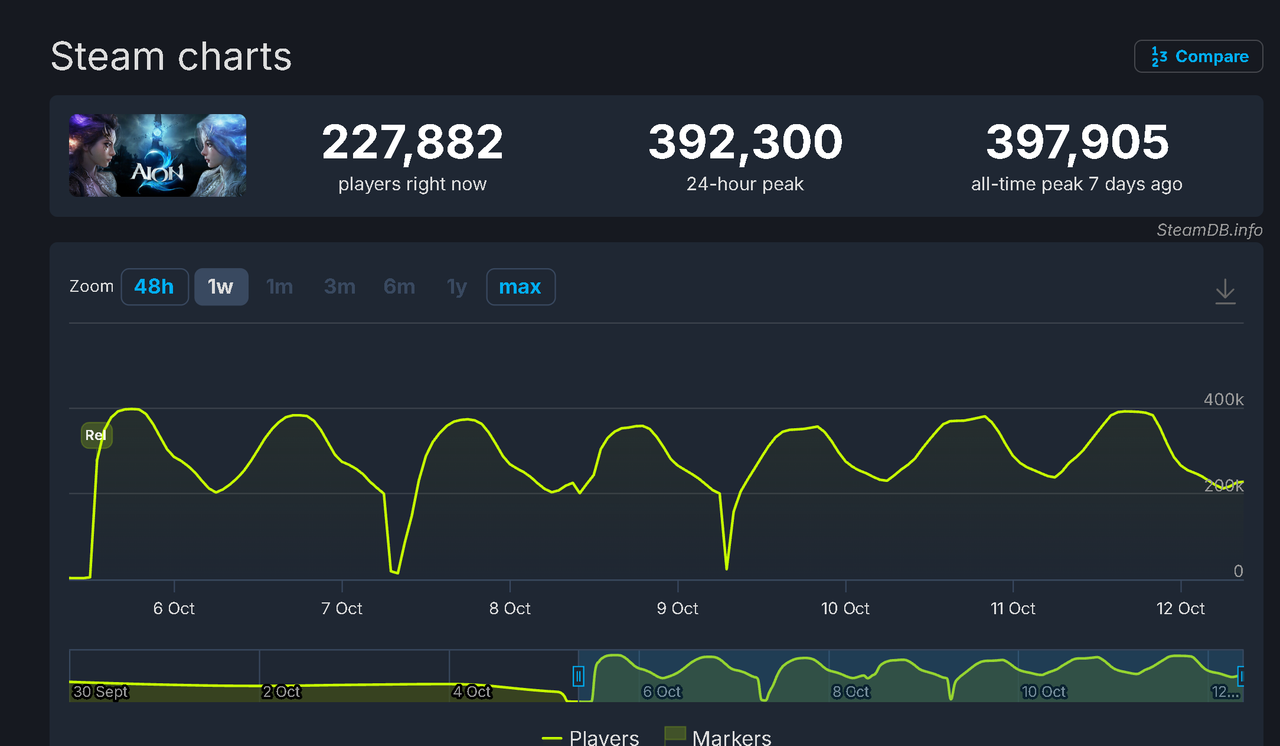Open the chart download menu icon

click(1225, 291)
